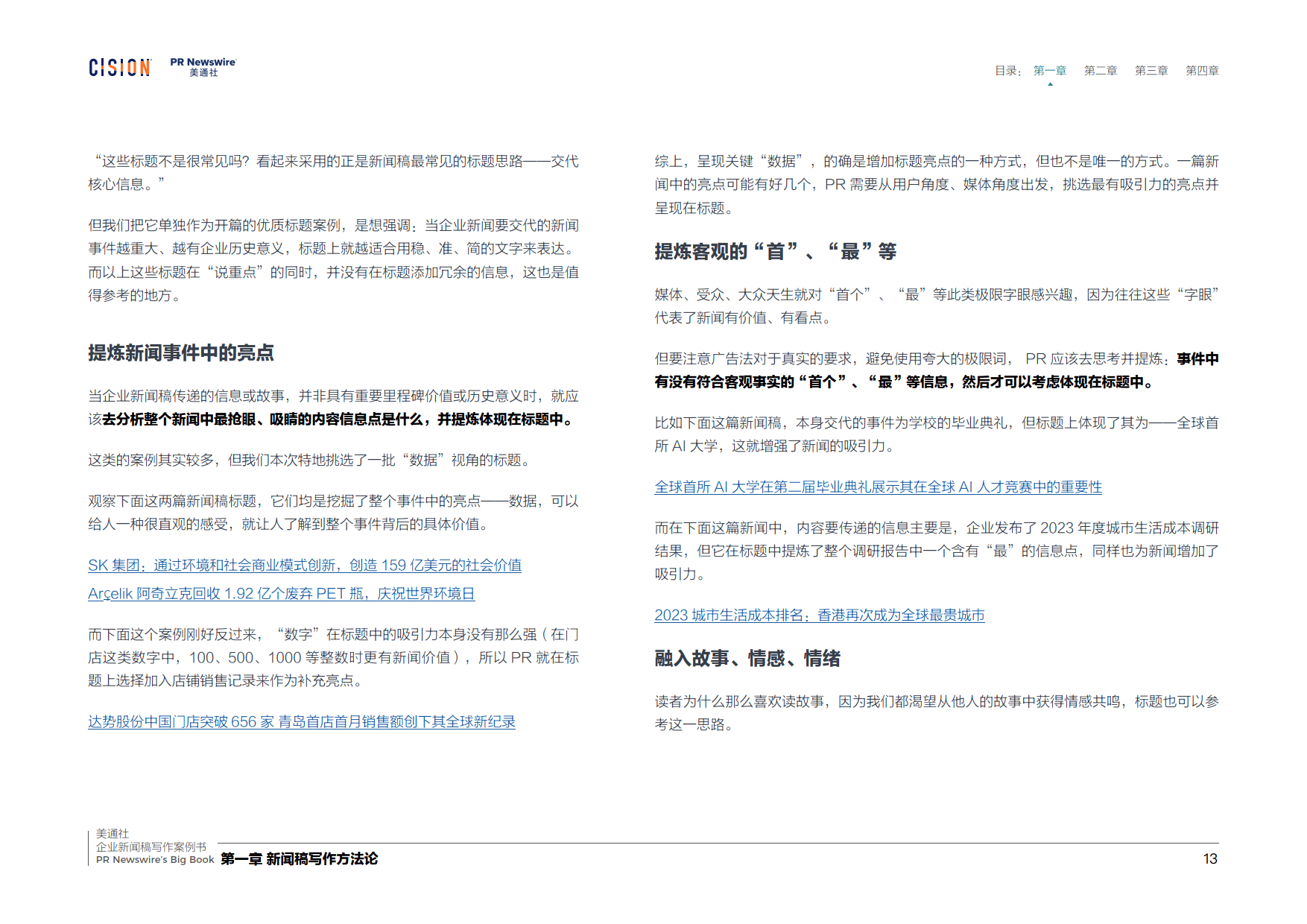This screenshot has height=924, width=1307.
Task: Click the page number 13
Action: (x=1210, y=859)
